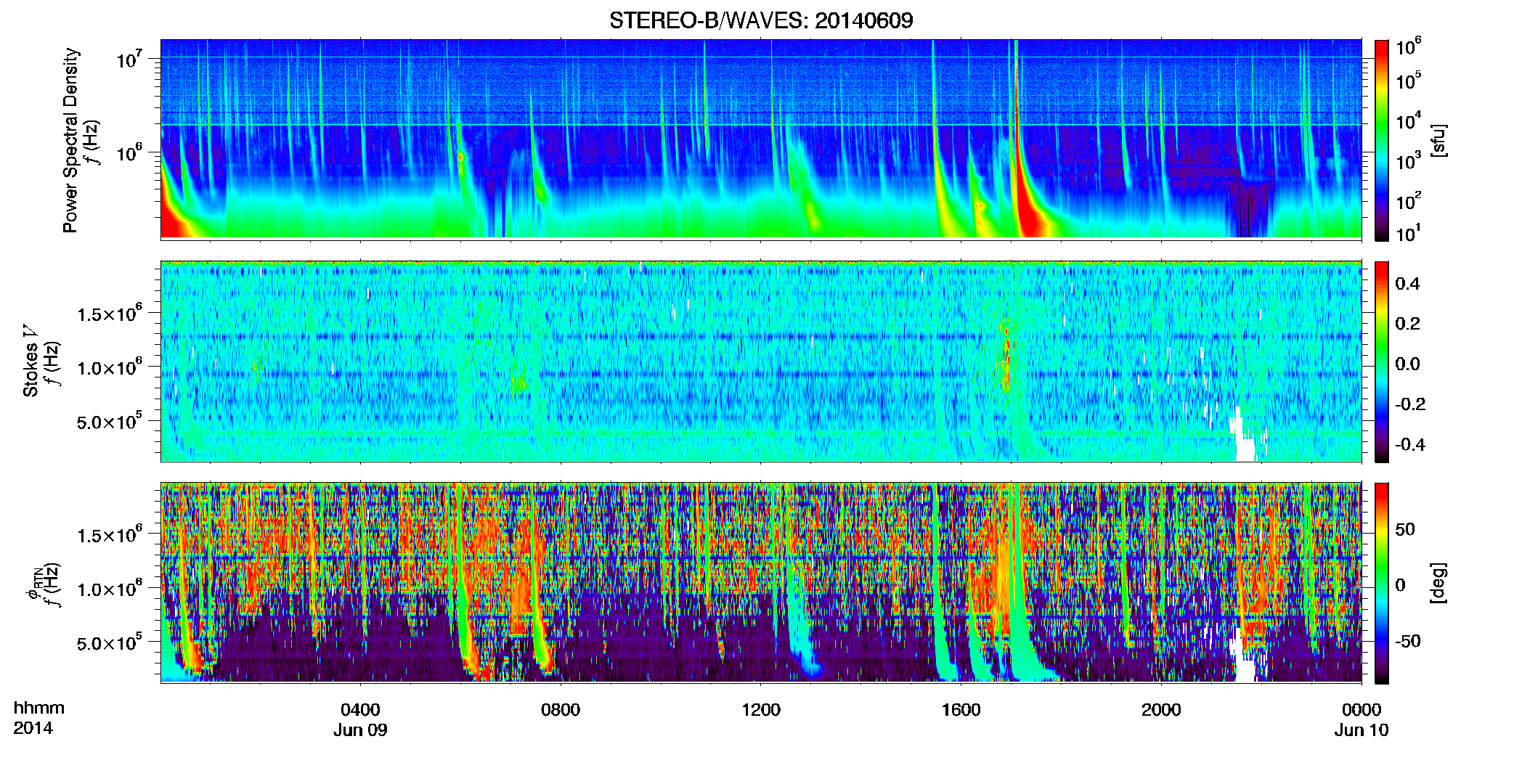Click the phi RTN angle colorbar
Image resolution: width=1522 pixels, height=784 pixels.
coord(1382,583)
